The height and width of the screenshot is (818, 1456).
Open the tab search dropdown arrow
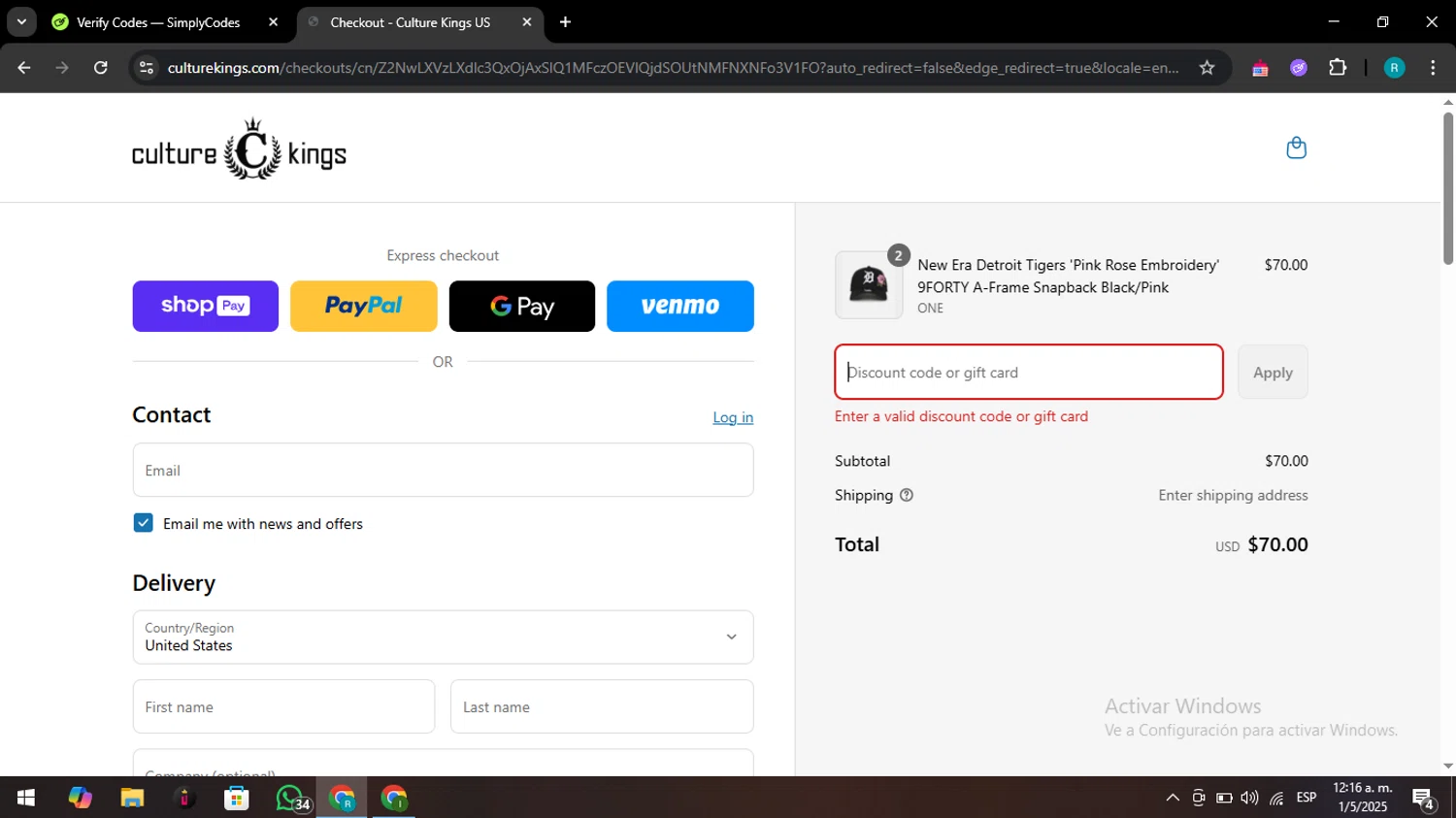coord(21,22)
